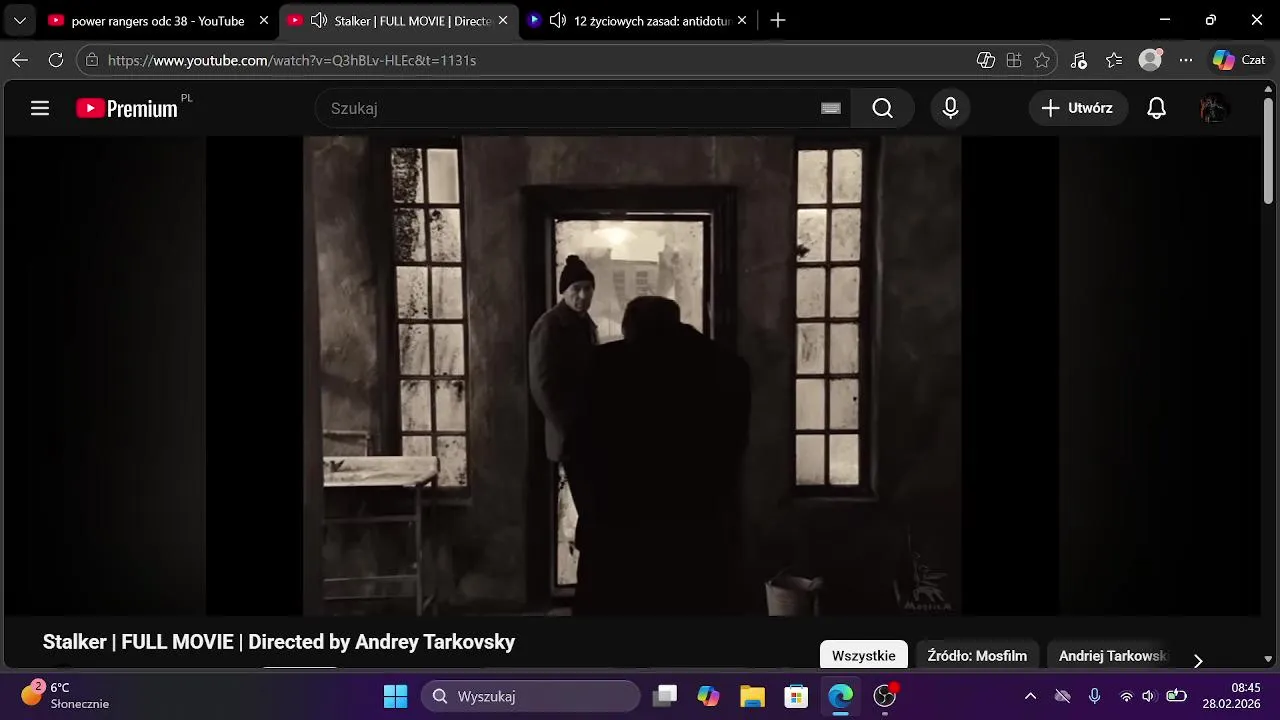
Task: View site information lock icon
Action: point(92,60)
